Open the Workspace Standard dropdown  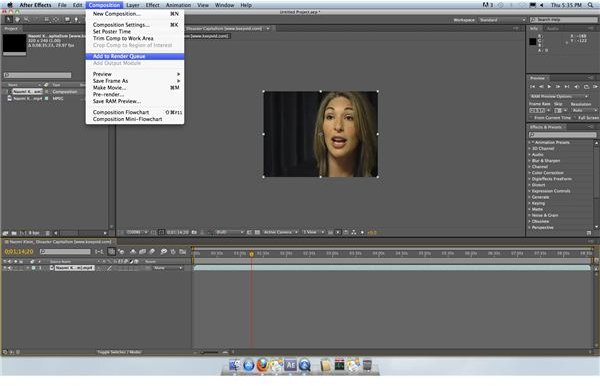pos(502,20)
